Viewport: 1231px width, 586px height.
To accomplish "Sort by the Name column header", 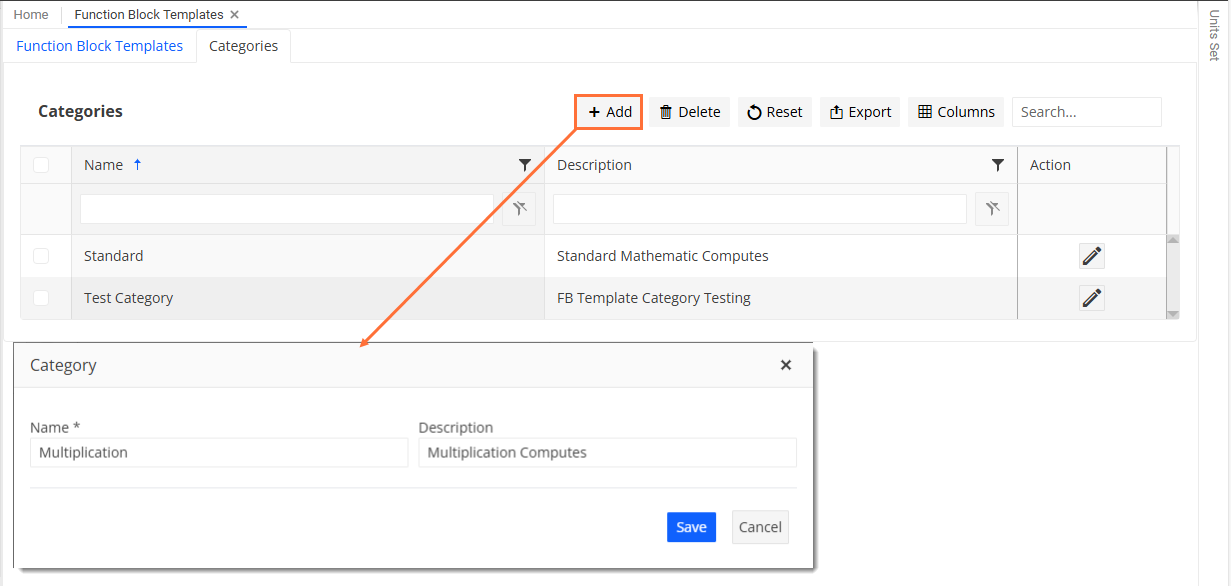I will click(x=104, y=165).
